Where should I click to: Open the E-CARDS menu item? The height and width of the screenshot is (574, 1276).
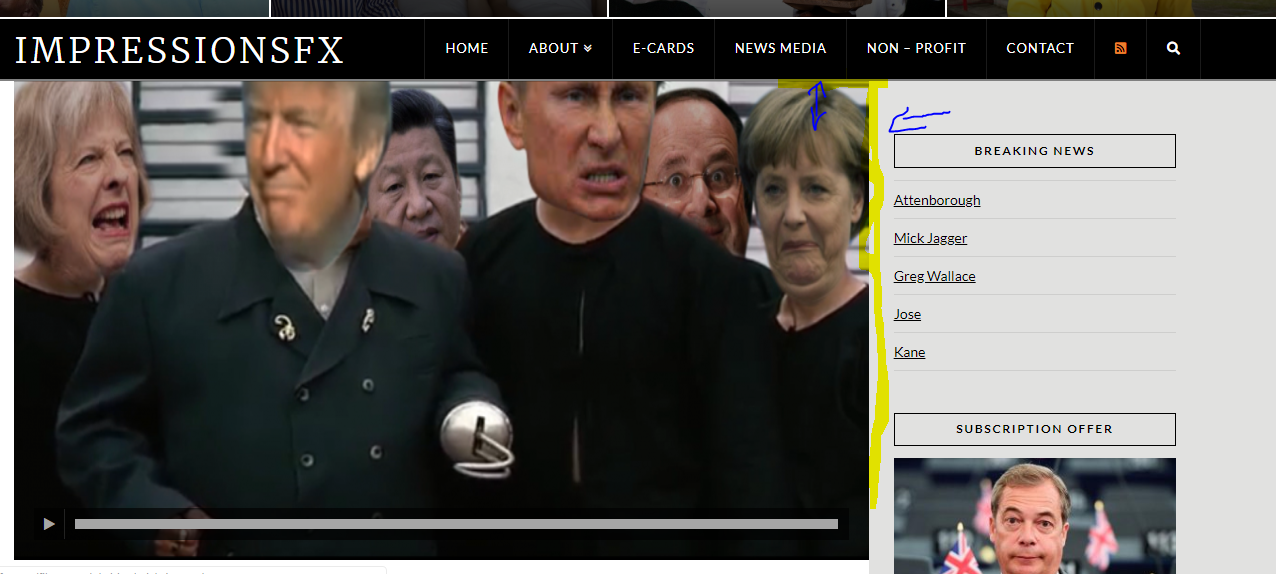coord(663,48)
